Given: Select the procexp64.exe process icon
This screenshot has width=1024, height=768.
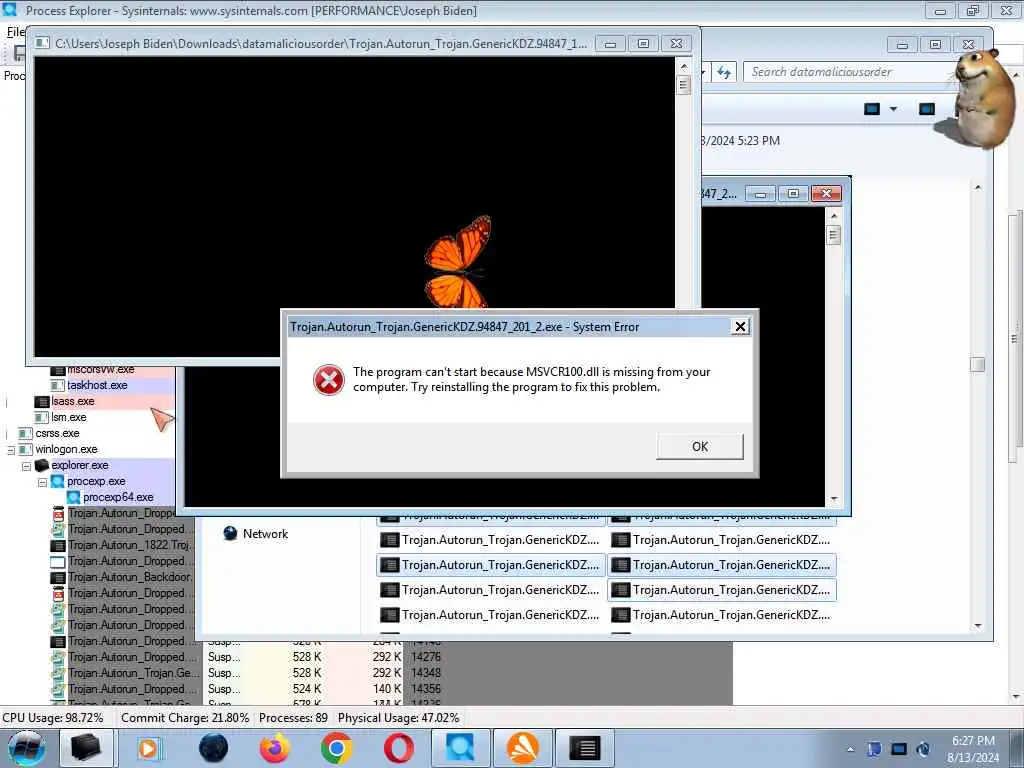Looking at the screenshot, I should tap(74, 498).
